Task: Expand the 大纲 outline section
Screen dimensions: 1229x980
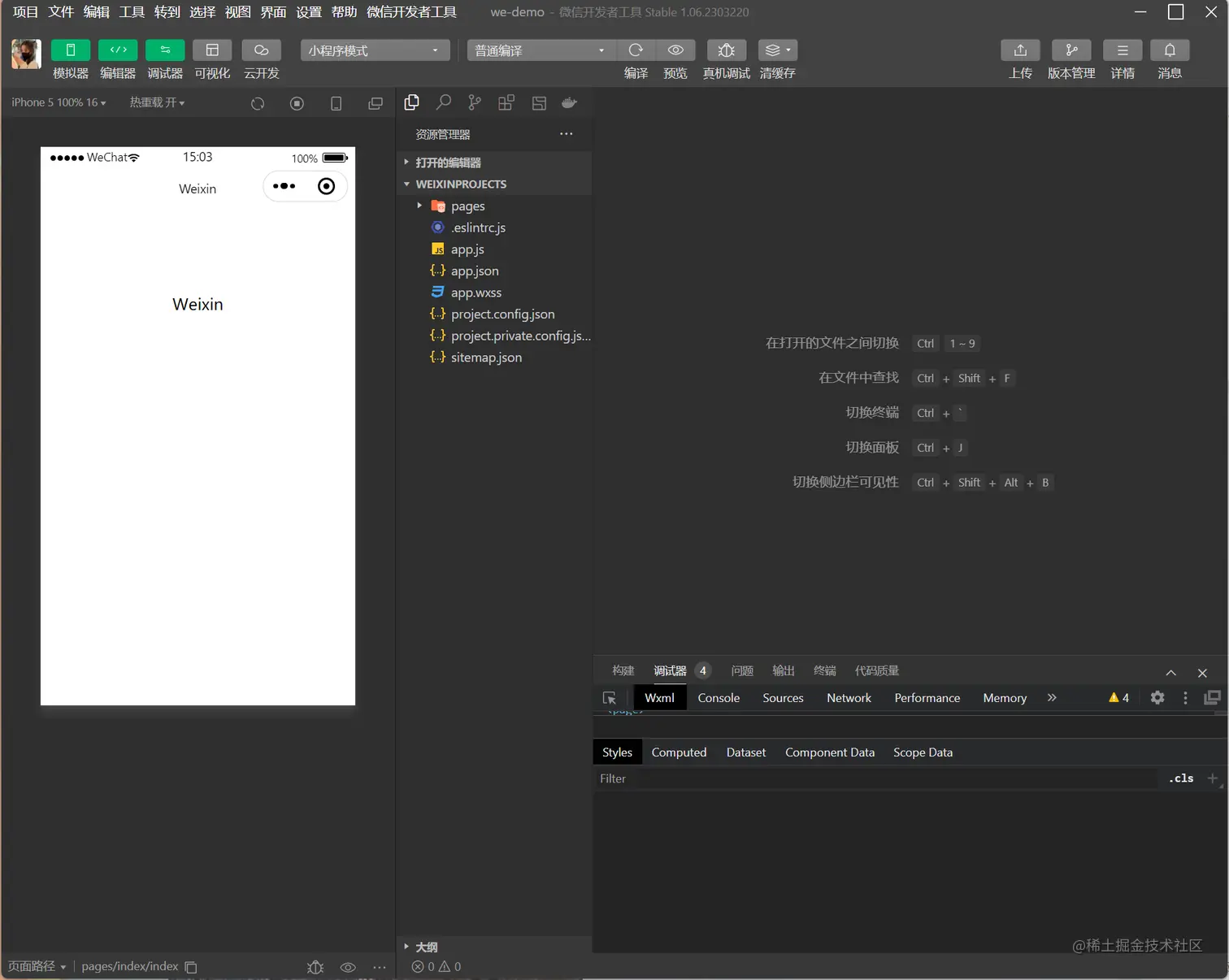Action: (494, 947)
